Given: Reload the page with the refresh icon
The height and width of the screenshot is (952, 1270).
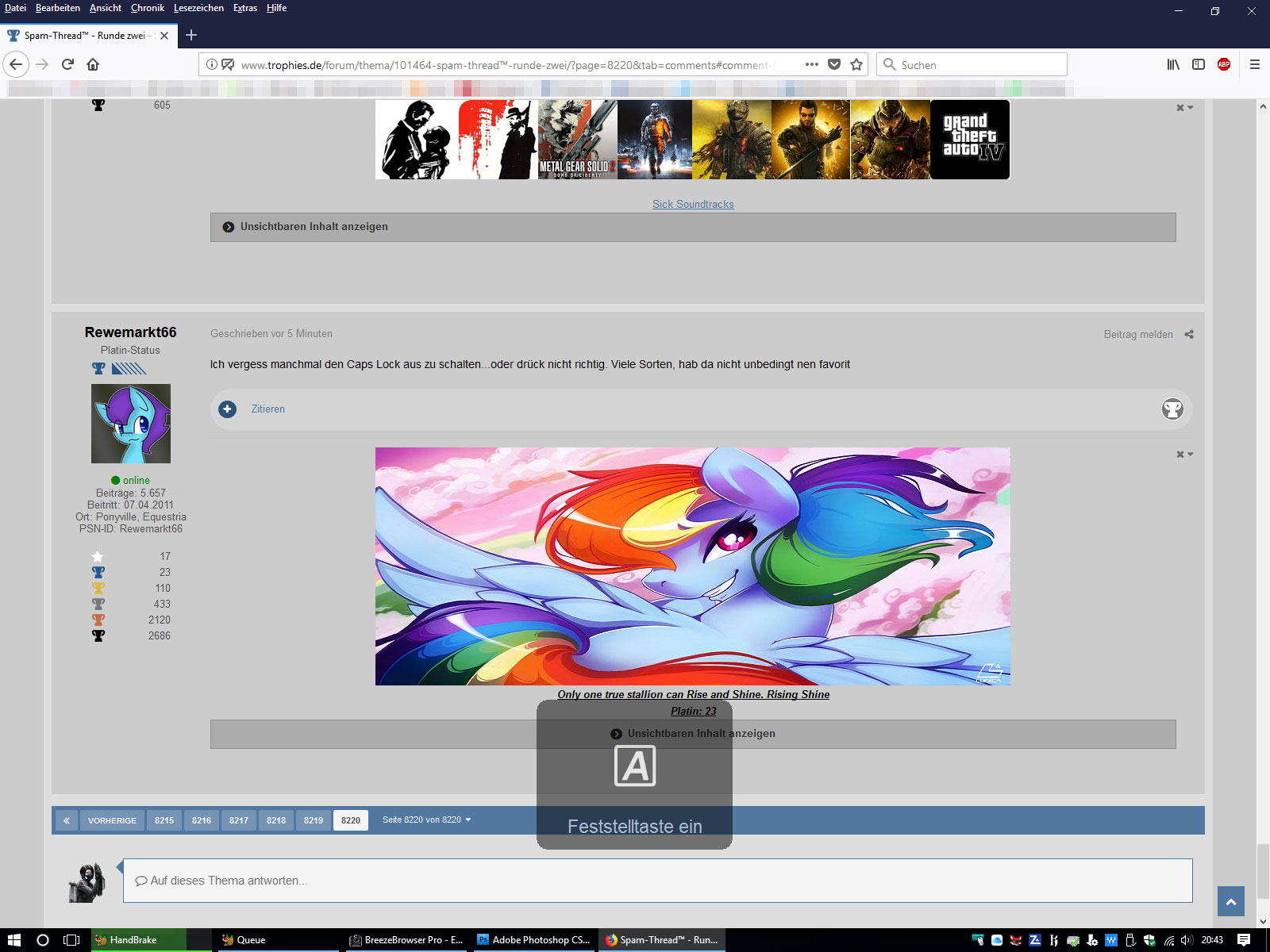Looking at the screenshot, I should (67, 64).
